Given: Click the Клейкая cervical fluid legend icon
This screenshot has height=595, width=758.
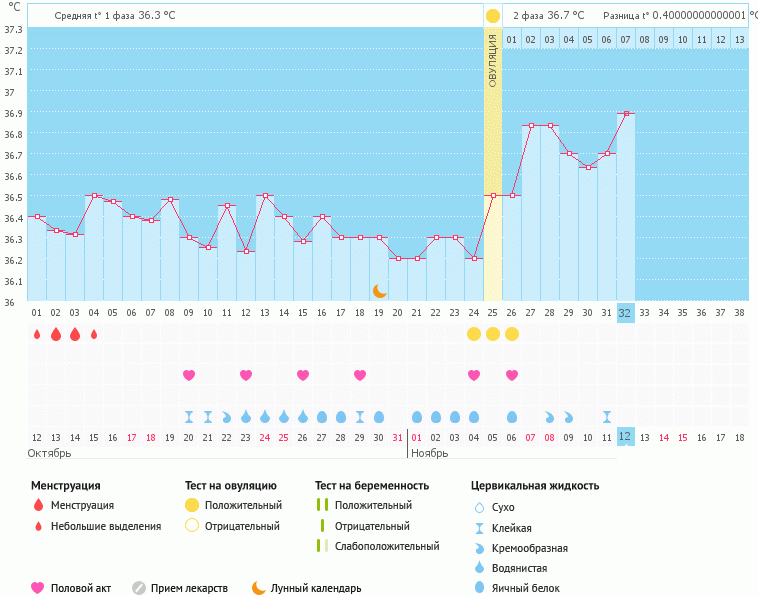Looking at the screenshot, I should coord(480,528).
